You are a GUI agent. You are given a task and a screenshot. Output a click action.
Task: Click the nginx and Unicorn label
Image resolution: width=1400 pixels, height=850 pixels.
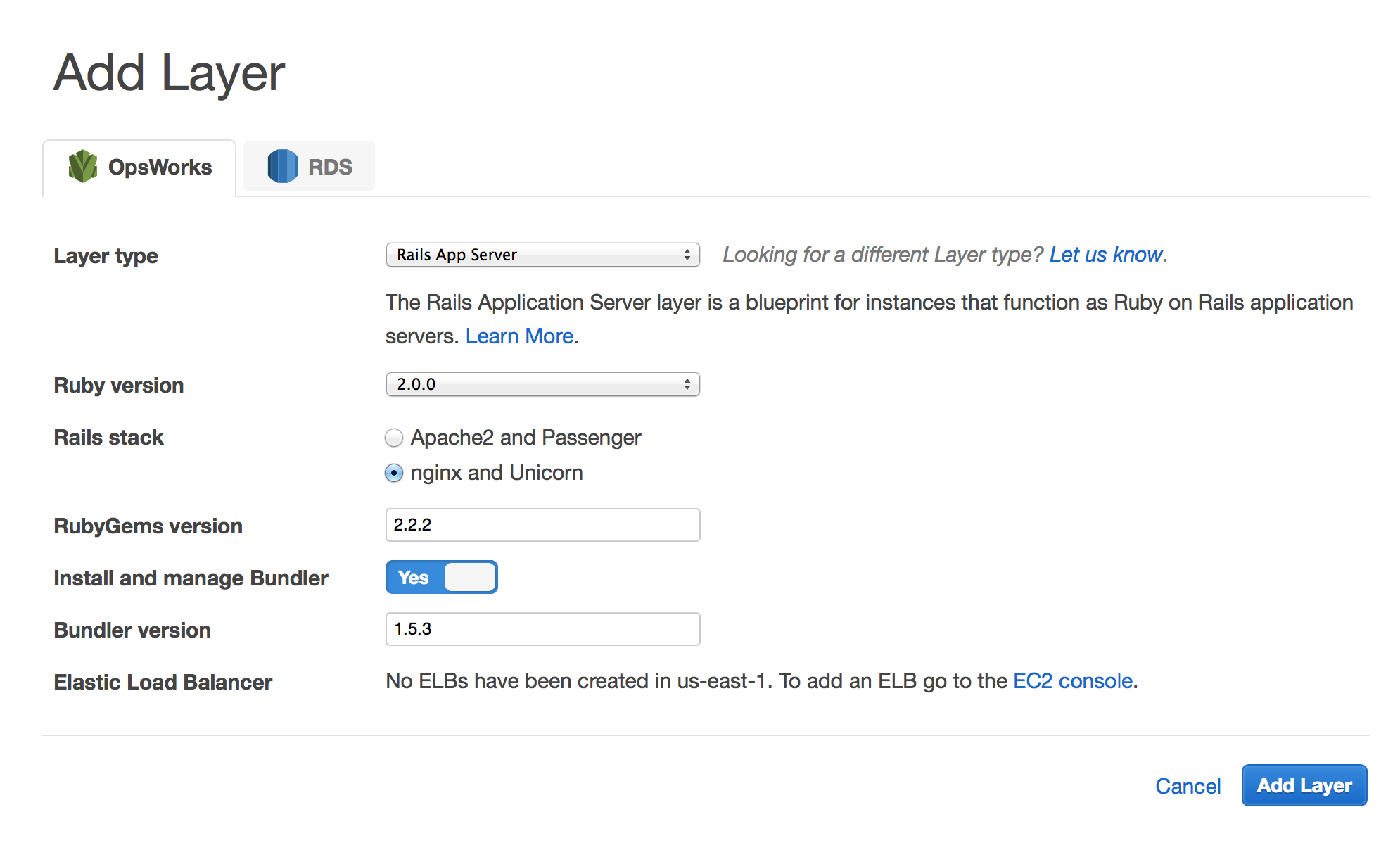pyautogui.click(x=497, y=473)
